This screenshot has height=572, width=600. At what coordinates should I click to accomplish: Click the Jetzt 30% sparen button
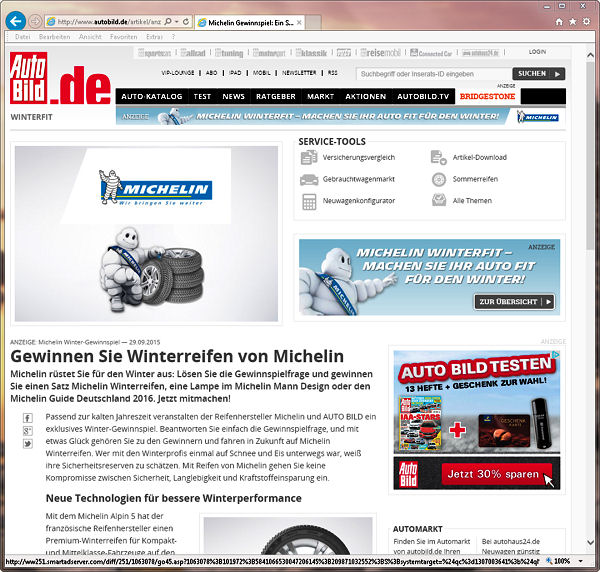pyautogui.click(x=497, y=474)
